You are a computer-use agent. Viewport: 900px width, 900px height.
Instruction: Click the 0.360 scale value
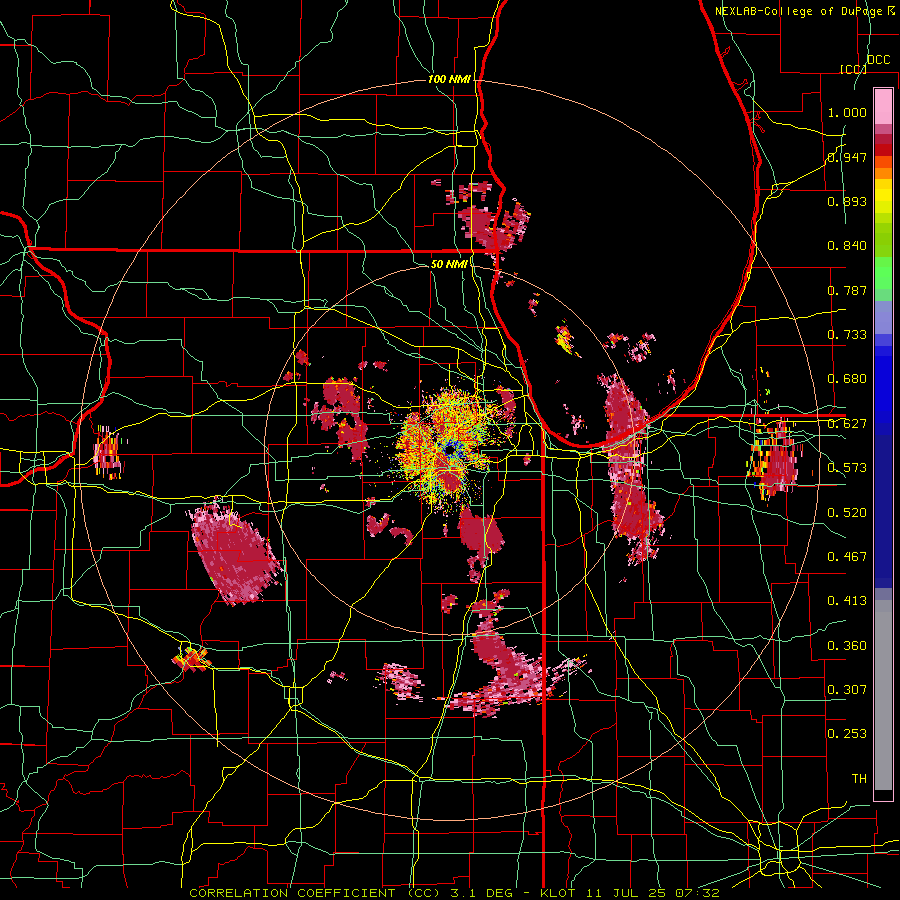pos(847,646)
